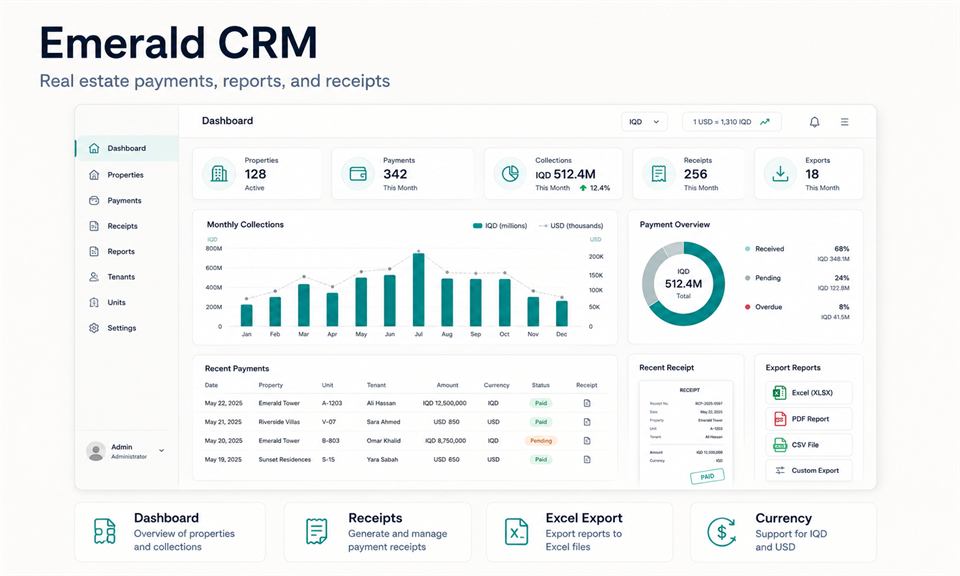Click the '12.4%' growth indicator
The width and height of the screenshot is (960, 576).
click(x=594, y=188)
